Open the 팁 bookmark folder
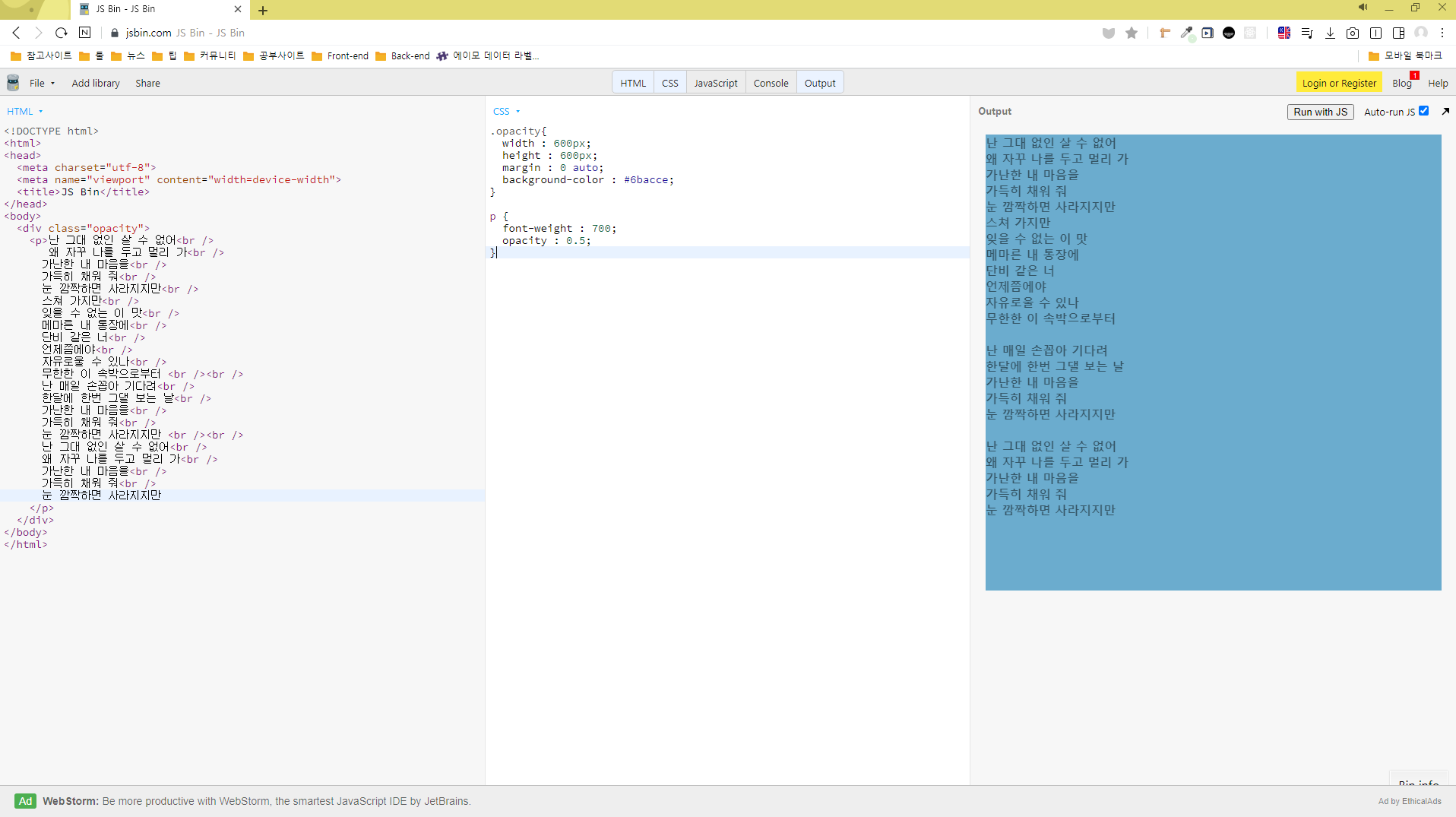Image resolution: width=1456 pixels, height=817 pixels. 164,55
